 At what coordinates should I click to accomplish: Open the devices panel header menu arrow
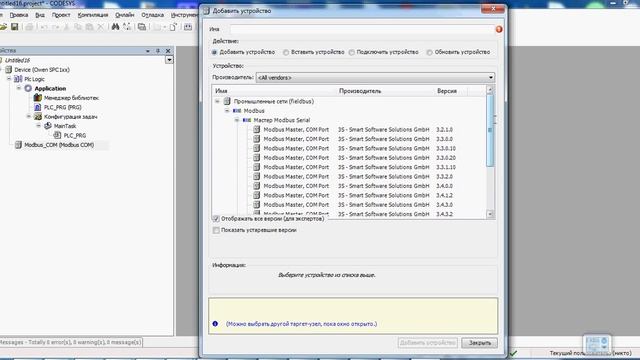[x=147, y=51]
